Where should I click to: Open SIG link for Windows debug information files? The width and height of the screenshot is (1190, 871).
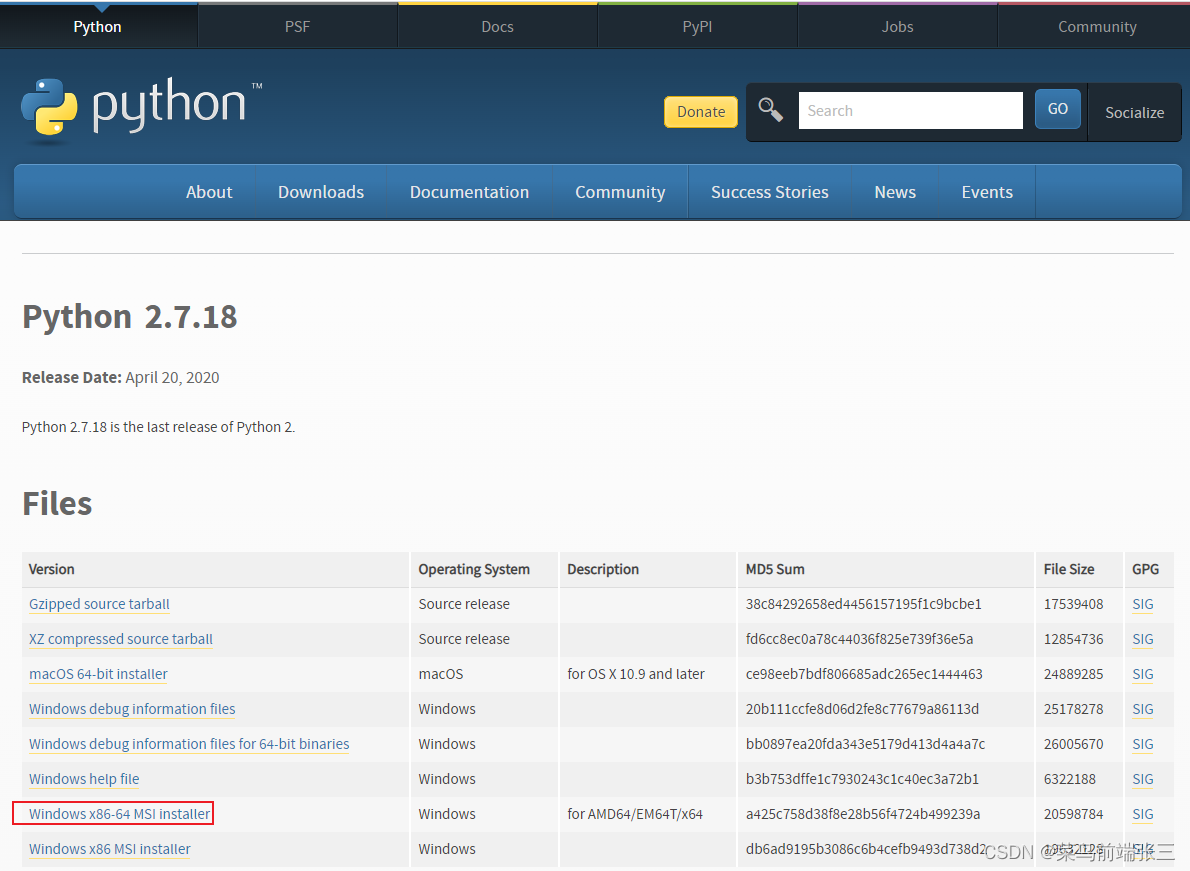pos(1142,709)
